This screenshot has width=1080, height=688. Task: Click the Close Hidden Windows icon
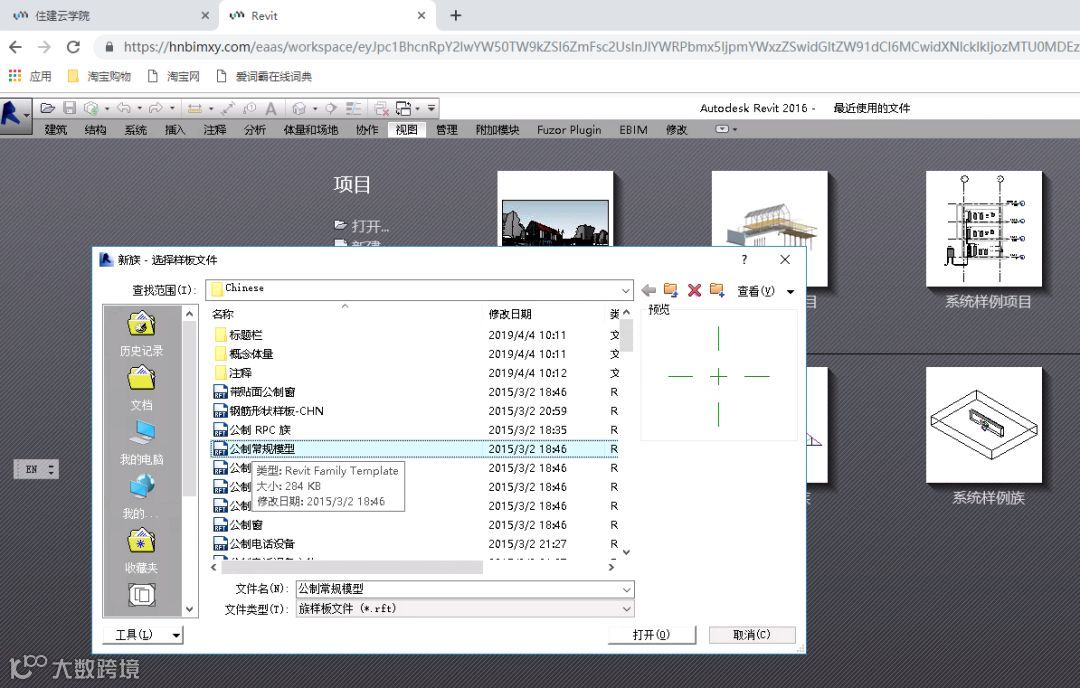click(381, 108)
